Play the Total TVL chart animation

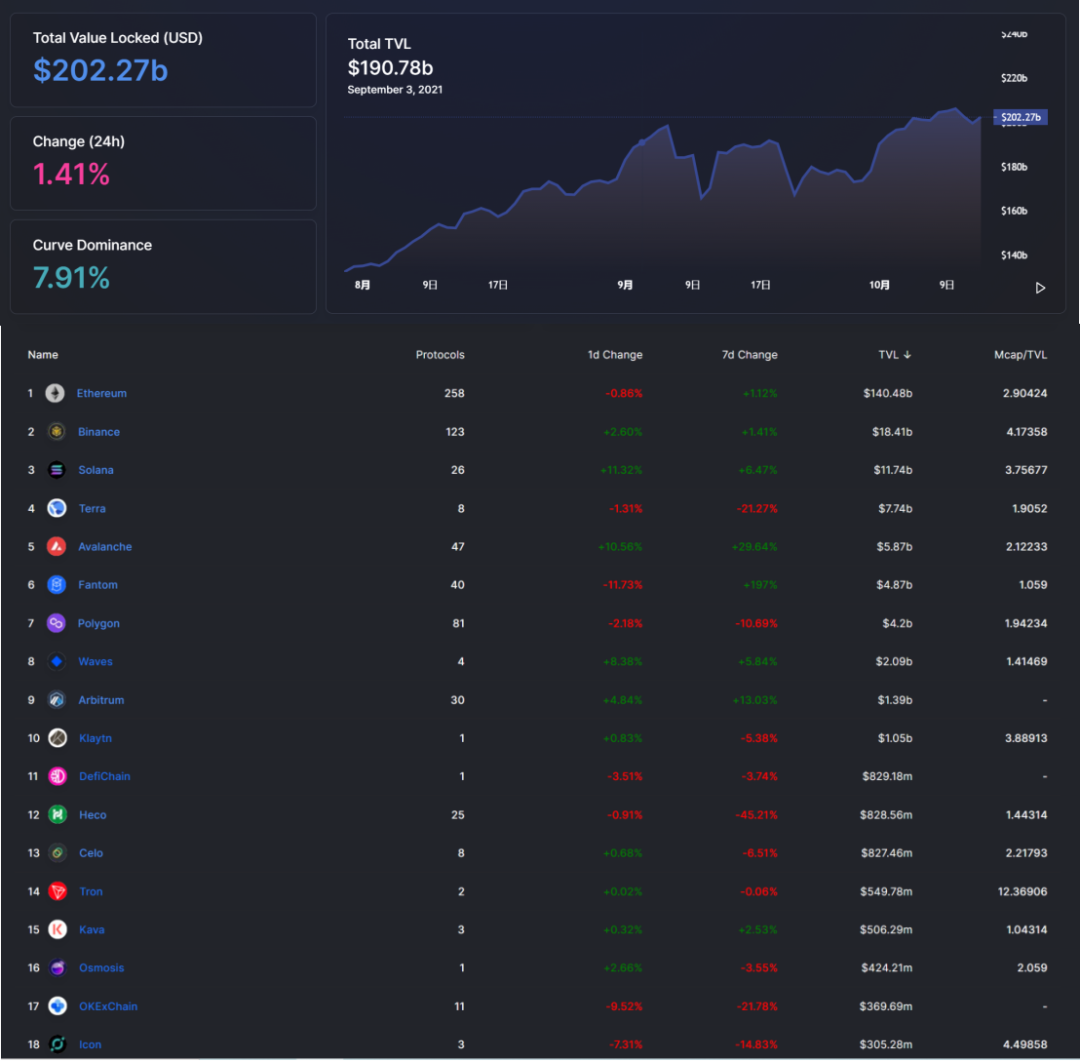tap(1040, 288)
